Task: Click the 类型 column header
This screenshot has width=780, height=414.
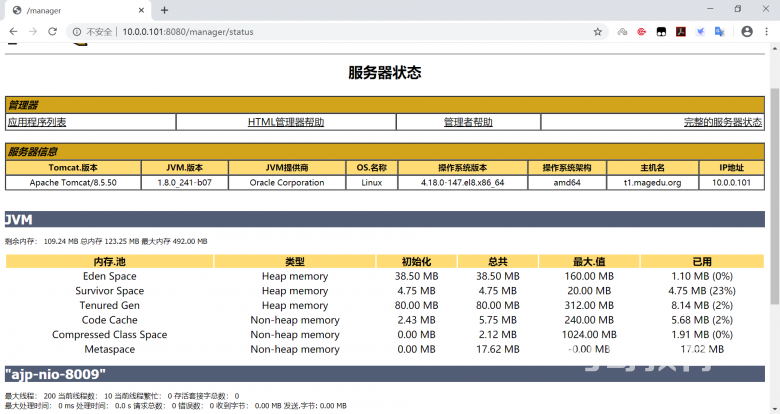Action: pyautogui.click(x=295, y=261)
